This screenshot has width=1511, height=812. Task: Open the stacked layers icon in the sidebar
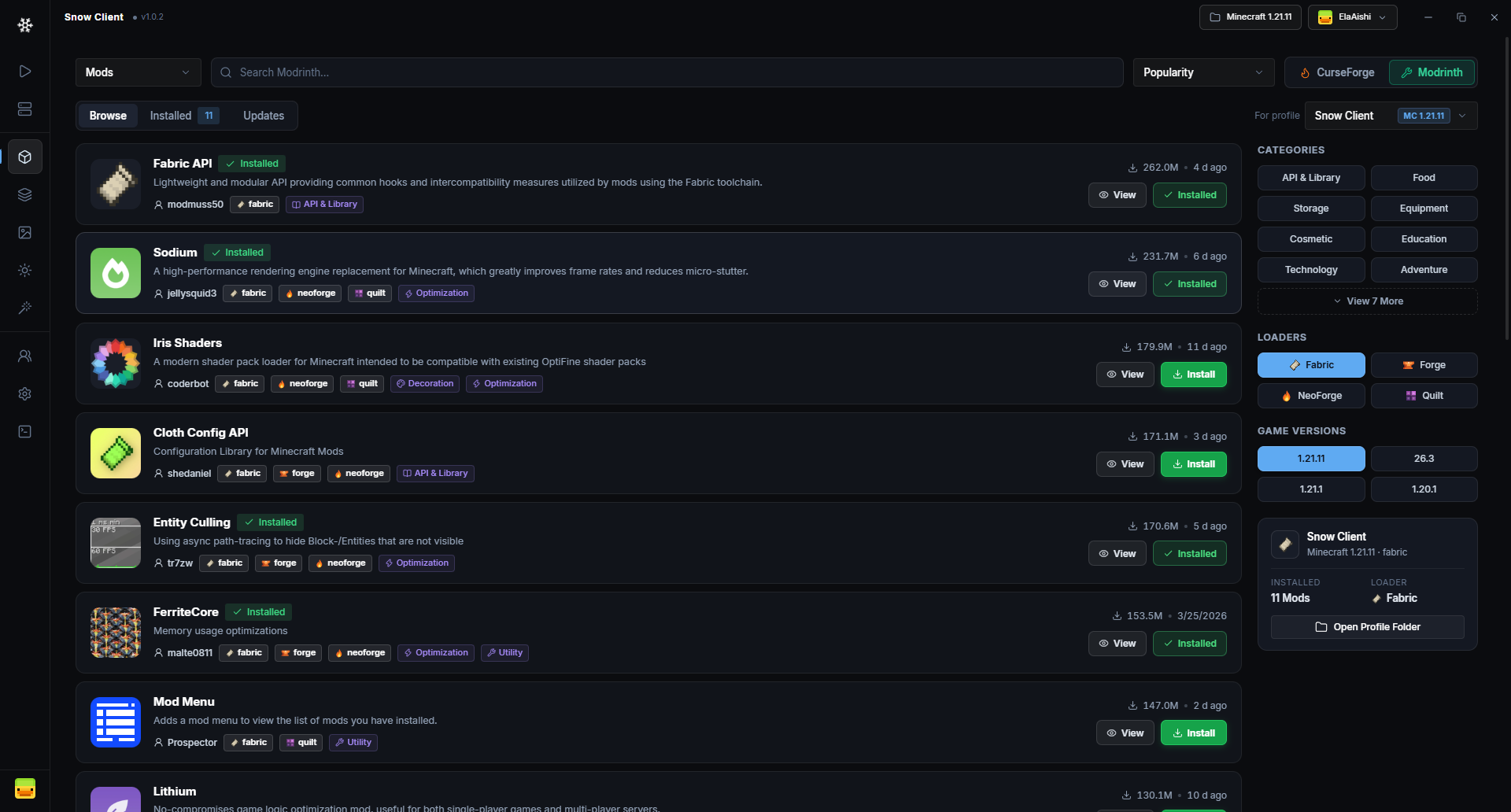[x=25, y=195]
